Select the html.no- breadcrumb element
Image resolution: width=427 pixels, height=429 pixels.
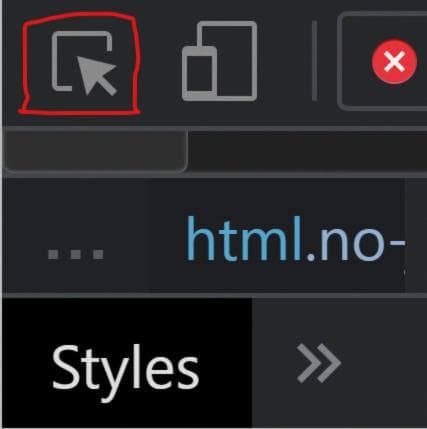(x=295, y=238)
